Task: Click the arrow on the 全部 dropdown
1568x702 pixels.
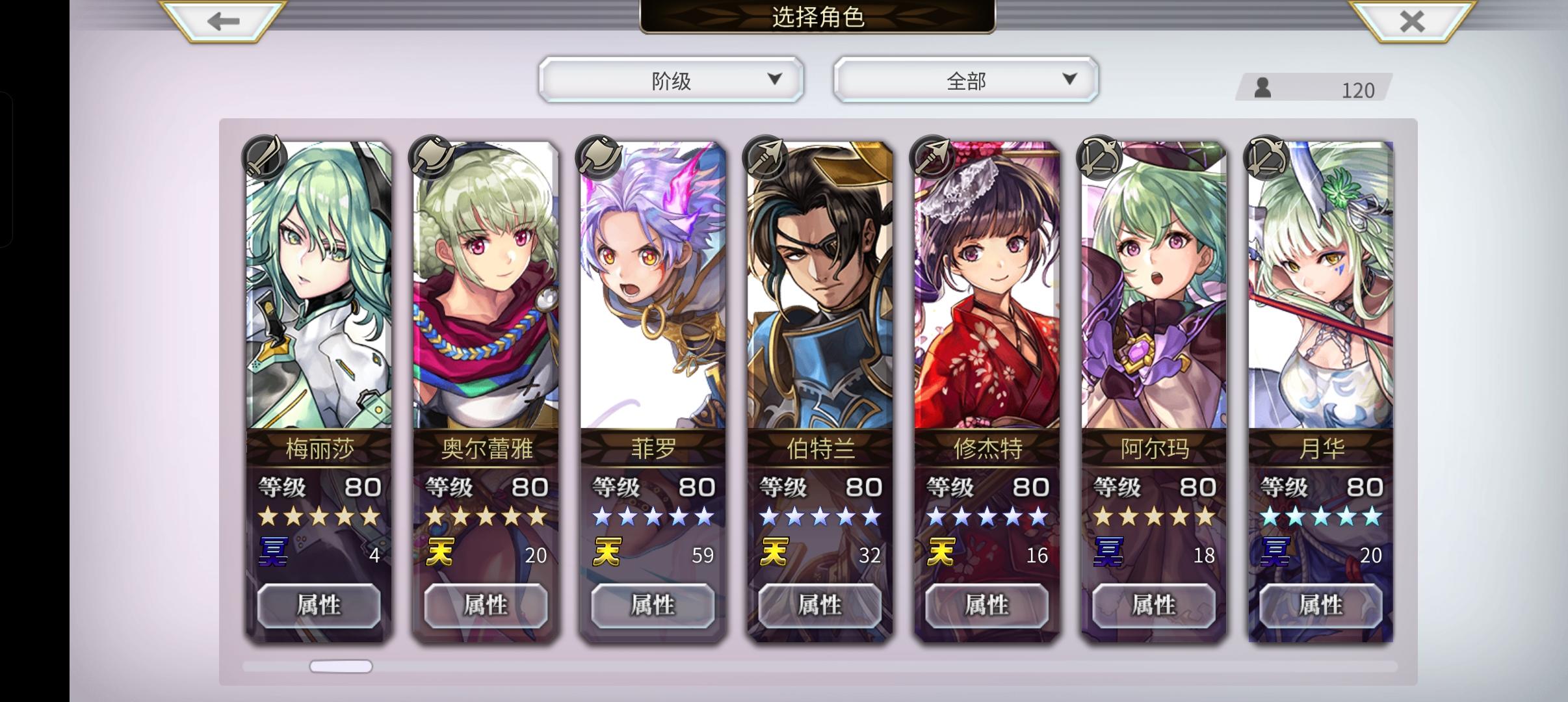Action: coord(1069,79)
